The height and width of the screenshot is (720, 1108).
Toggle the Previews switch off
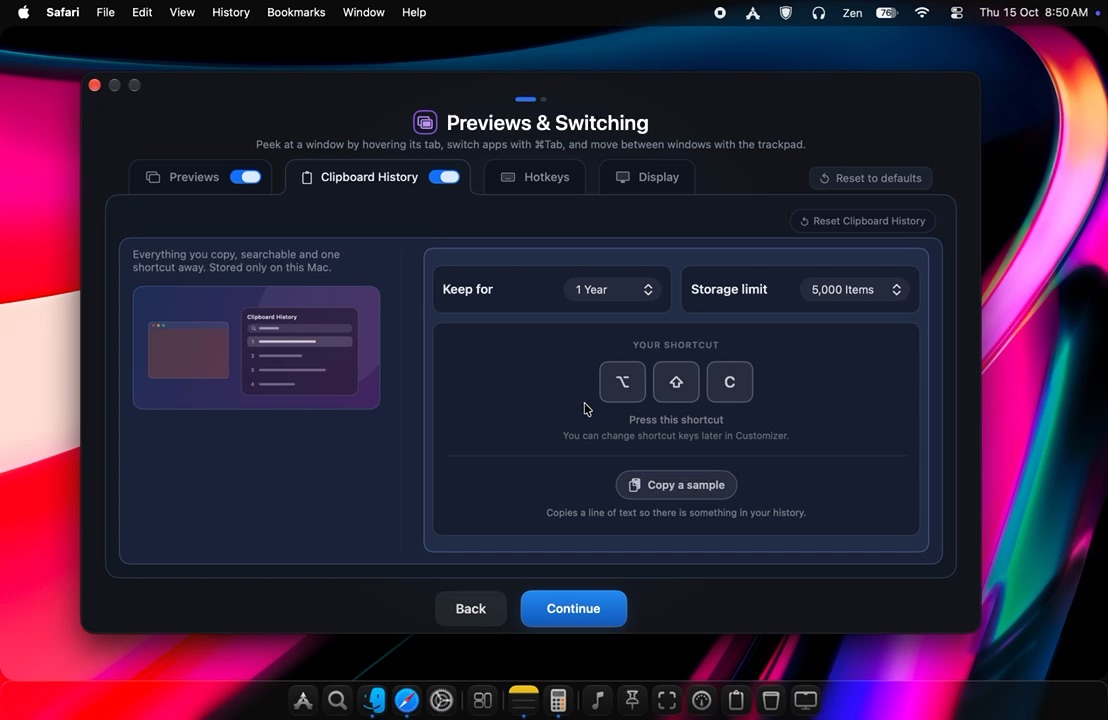(x=245, y=177)
